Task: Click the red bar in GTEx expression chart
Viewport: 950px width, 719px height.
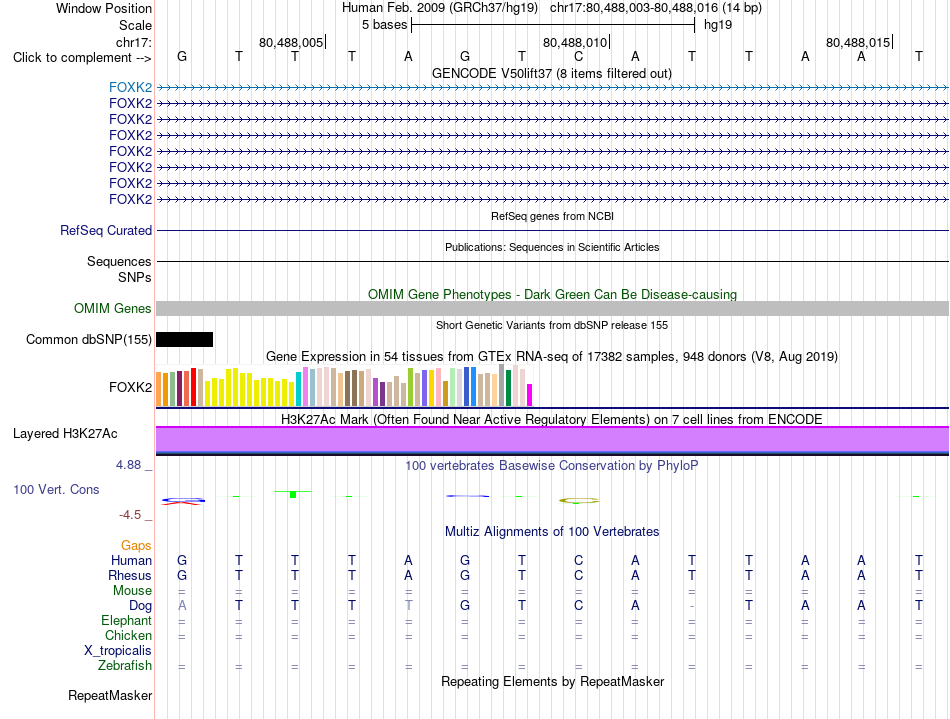Action: [x=193, y=386]
